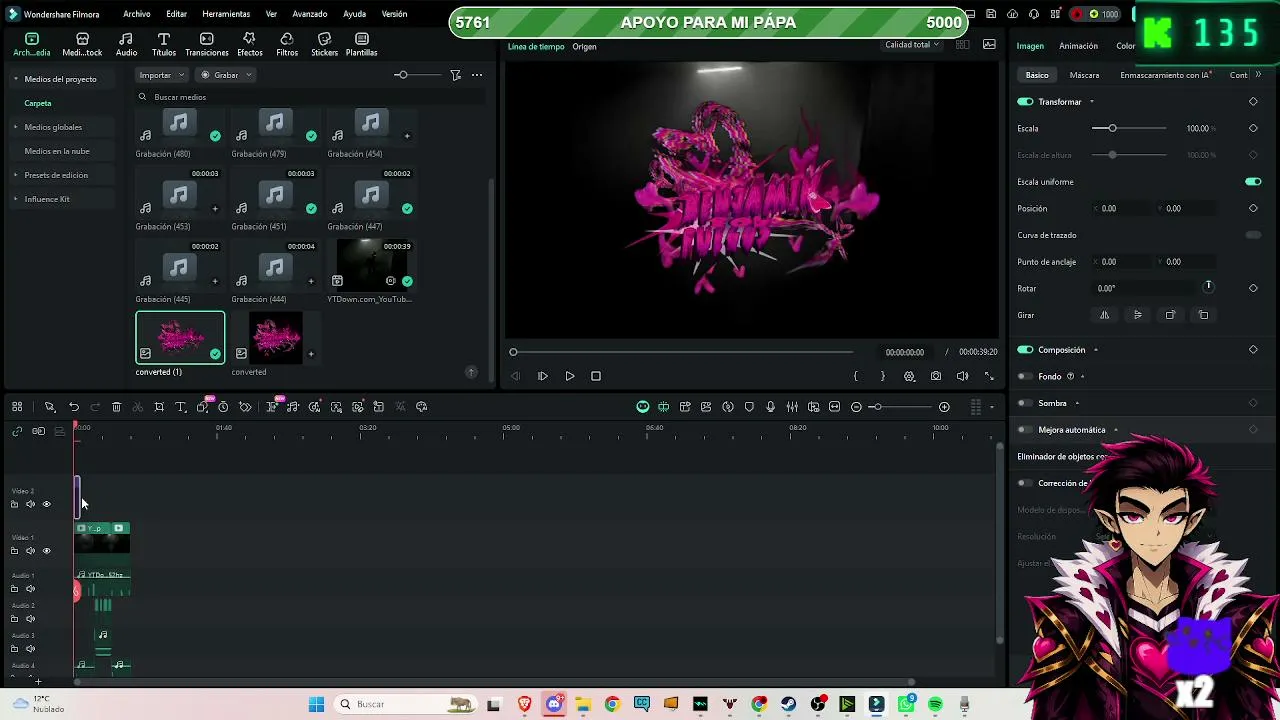The image size is (1280, 720).
Task: Toggle the Transformar switch
Action: coord(1025,102)
